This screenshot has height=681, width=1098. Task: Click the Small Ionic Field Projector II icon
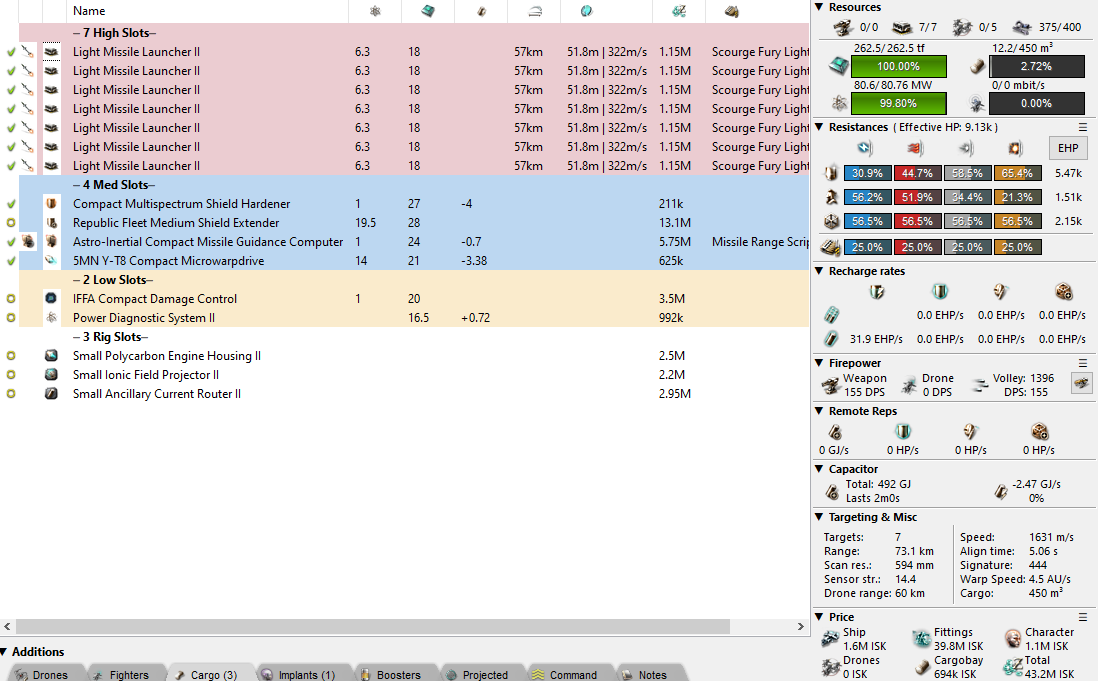pos(51,375)
